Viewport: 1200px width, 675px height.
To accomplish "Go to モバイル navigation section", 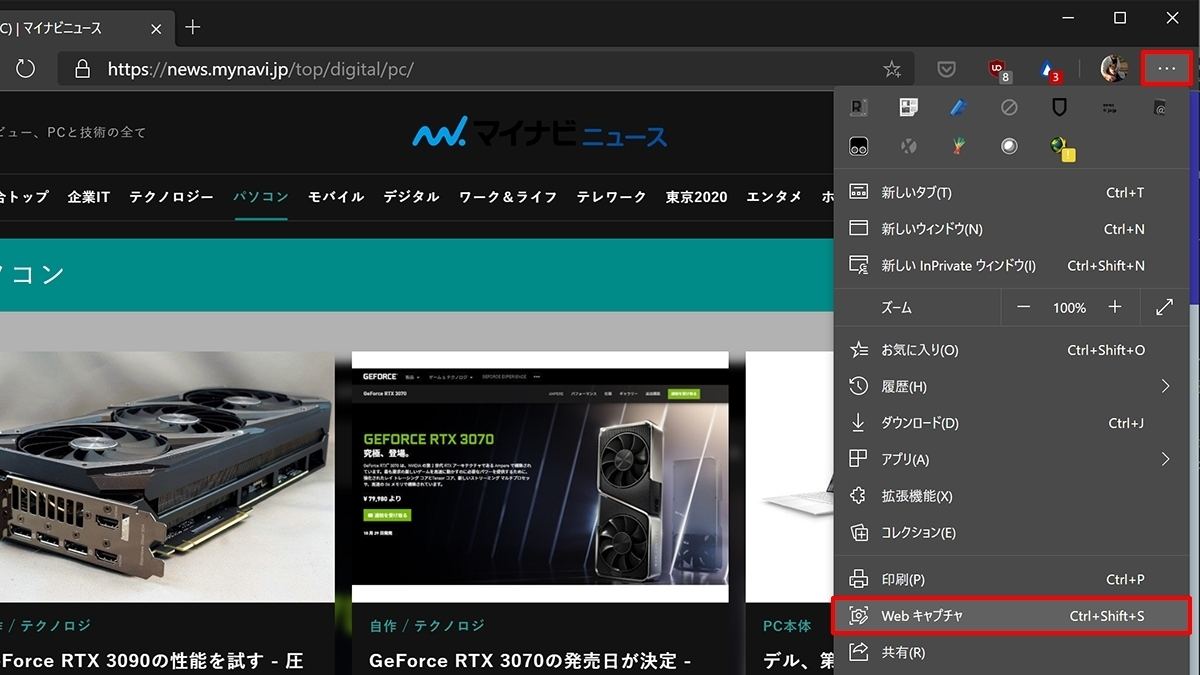I will click(x=336, y=197).
